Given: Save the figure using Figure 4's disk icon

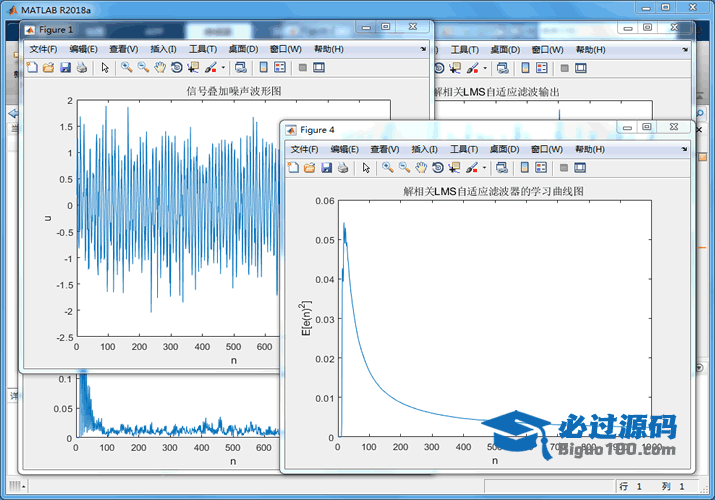Looking at the screenshot, I should coord(327,168).
